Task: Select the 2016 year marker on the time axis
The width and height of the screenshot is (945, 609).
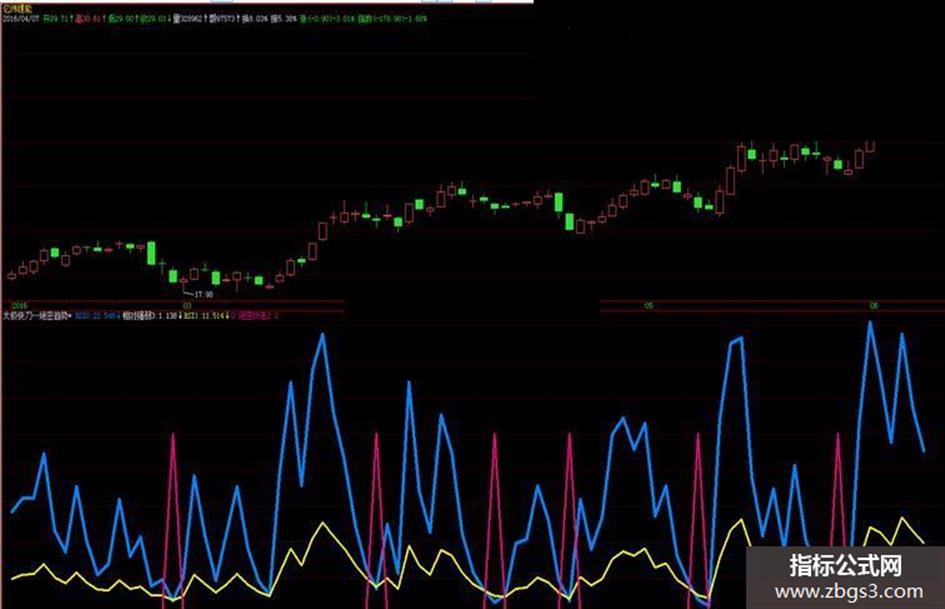Action: click(20, 306)
